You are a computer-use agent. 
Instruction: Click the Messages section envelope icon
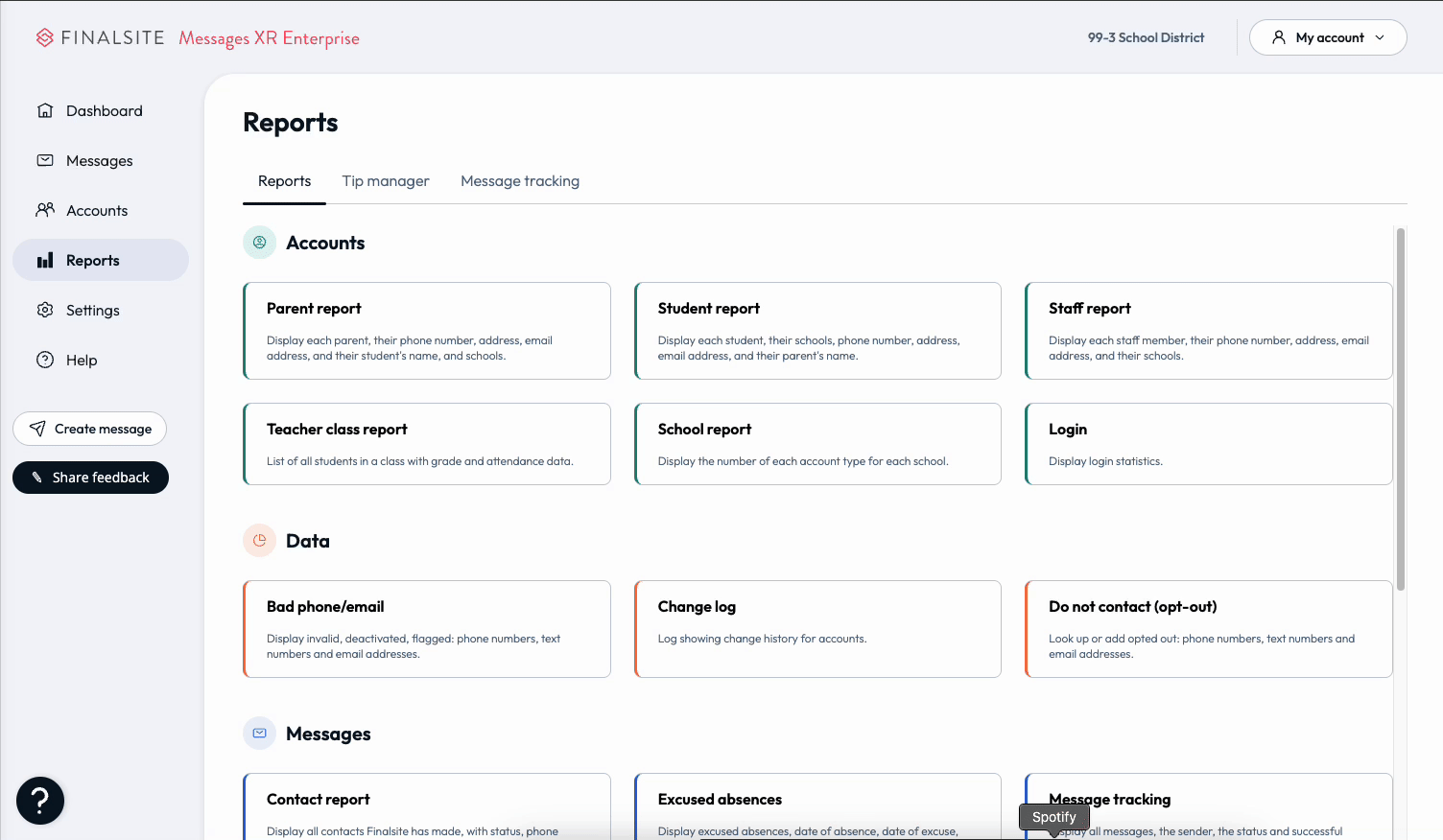(x=259, y=733)
